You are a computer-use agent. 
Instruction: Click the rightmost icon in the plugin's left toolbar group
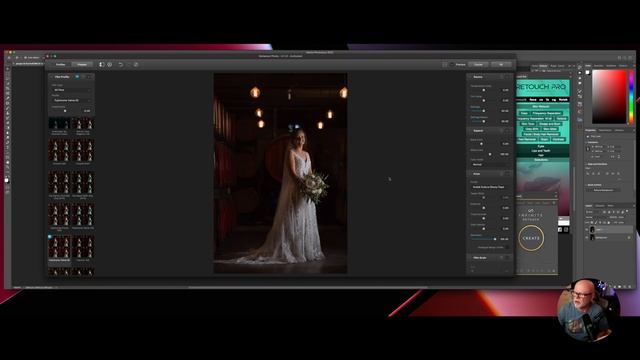(x=136, y=64)
